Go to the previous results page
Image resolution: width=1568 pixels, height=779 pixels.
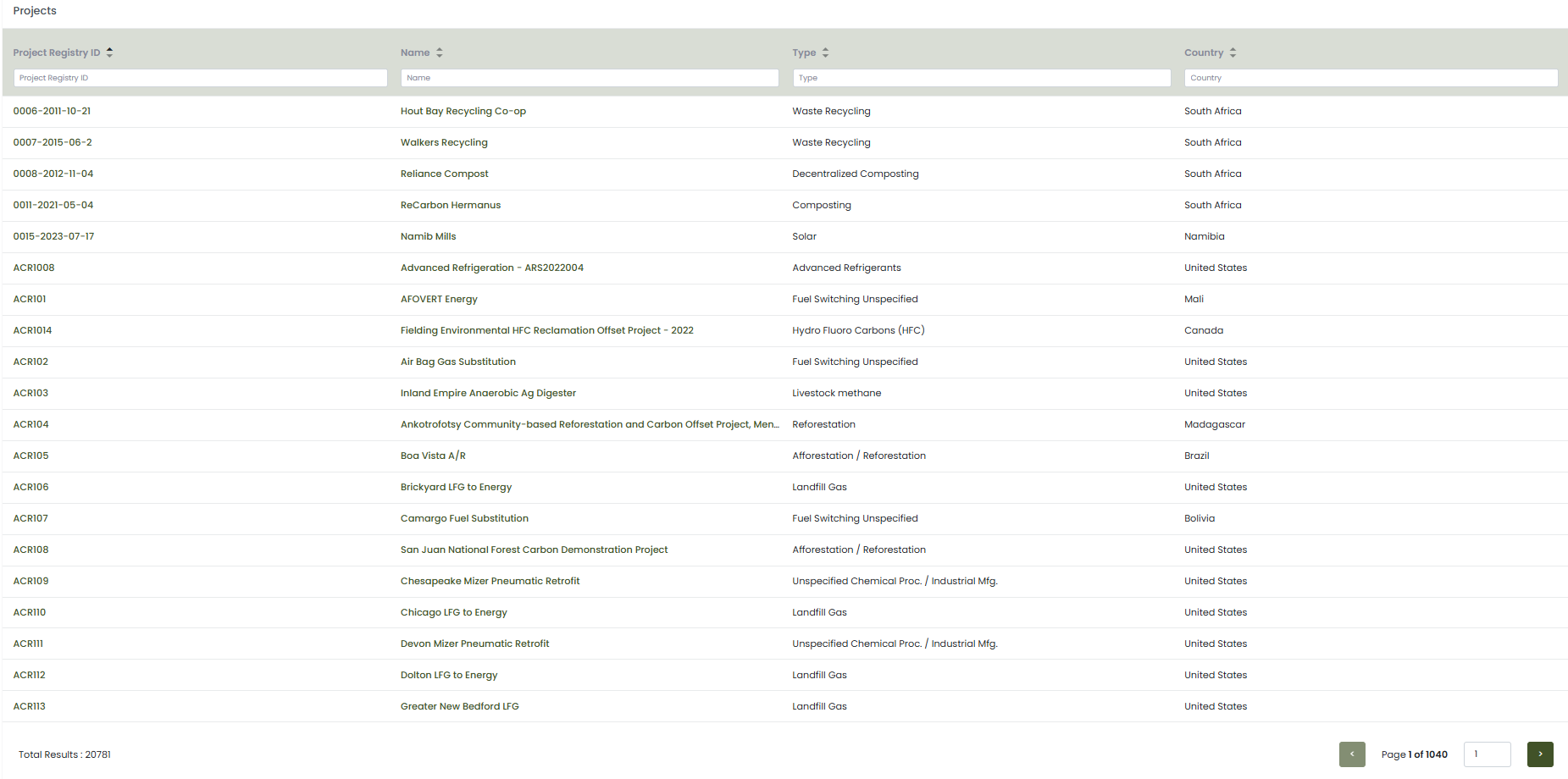[1351, 754]
